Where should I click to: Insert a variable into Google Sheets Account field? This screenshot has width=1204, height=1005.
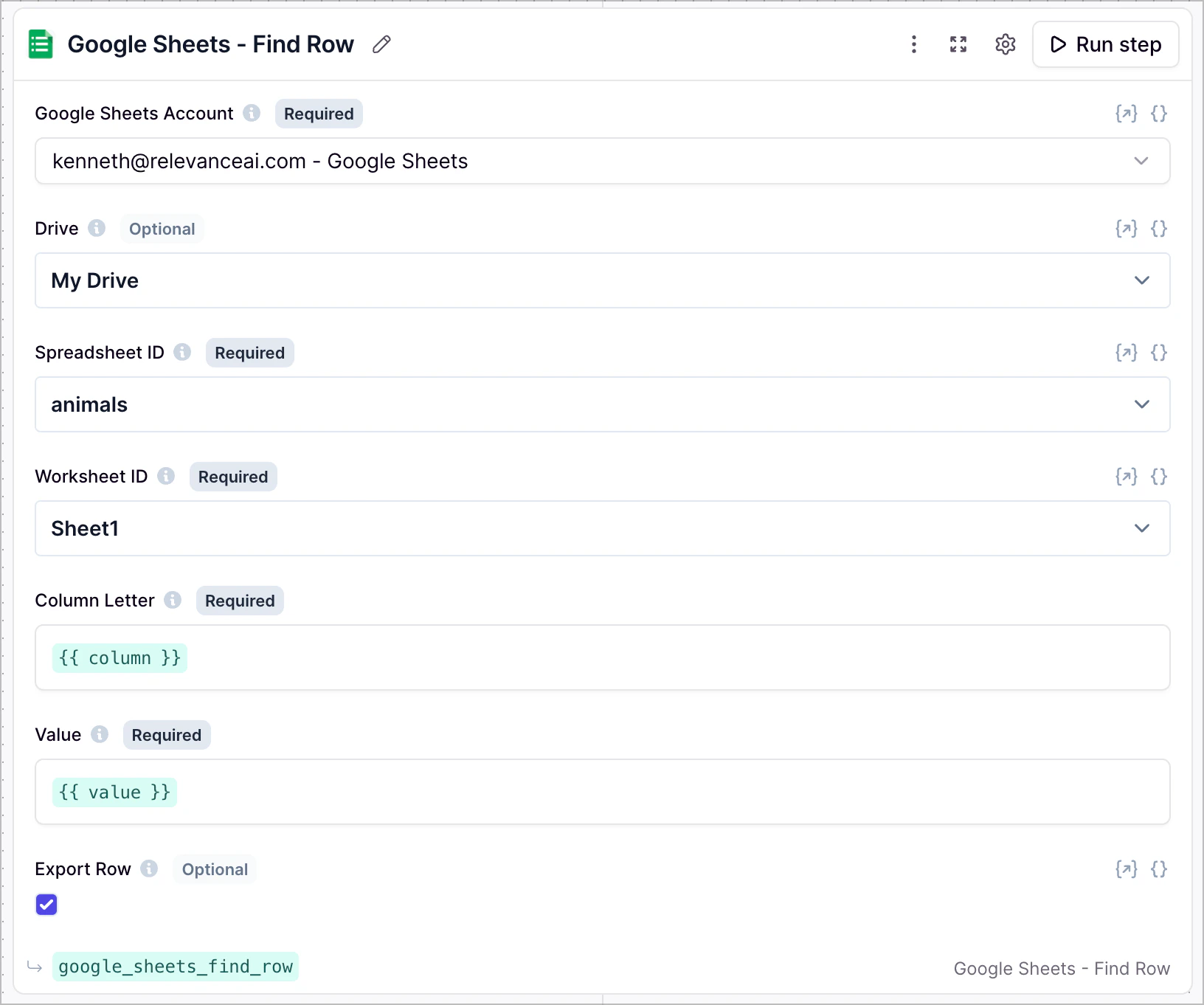pyautogui.click(x=1126, y=114)
